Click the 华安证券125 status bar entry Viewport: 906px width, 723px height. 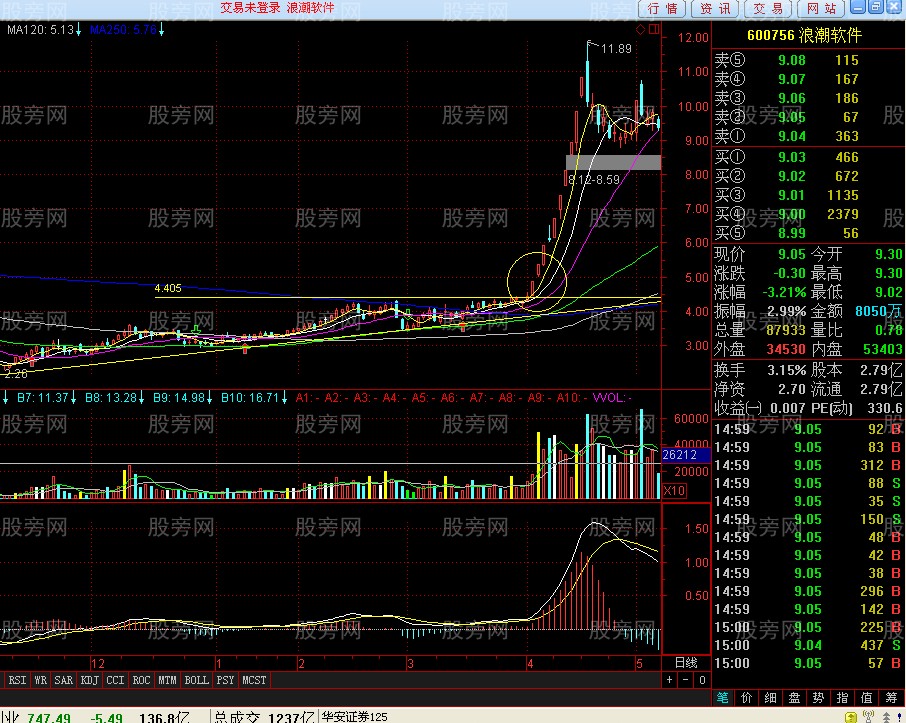[x=355, y=717]
